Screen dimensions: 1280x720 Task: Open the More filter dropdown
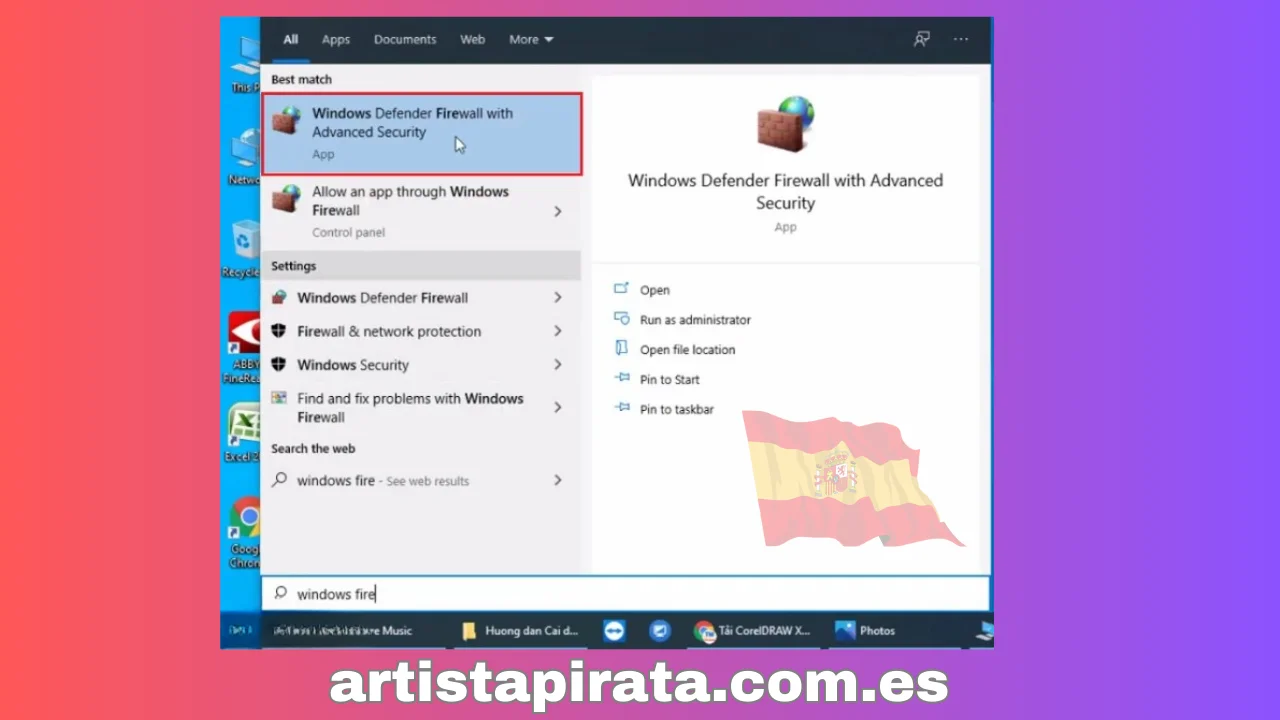coord(531,40)
